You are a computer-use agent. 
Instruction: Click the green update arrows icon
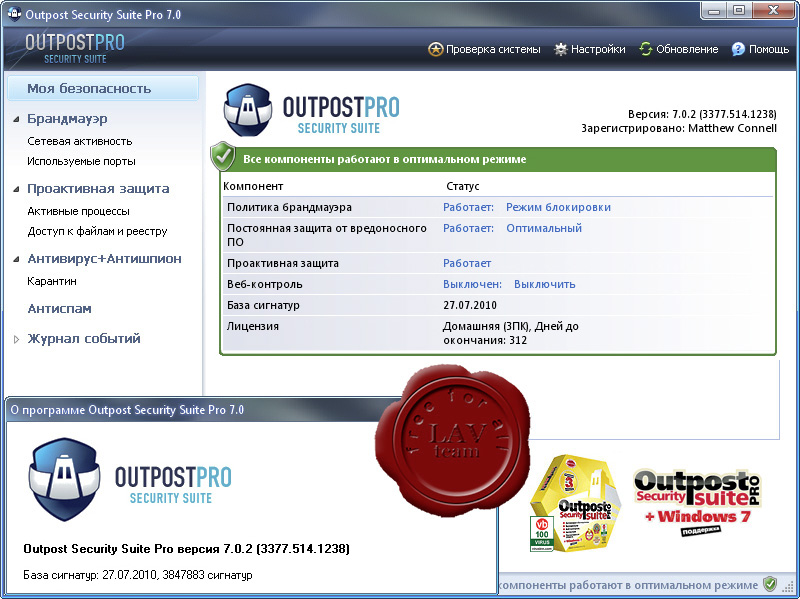pos(646,49)
